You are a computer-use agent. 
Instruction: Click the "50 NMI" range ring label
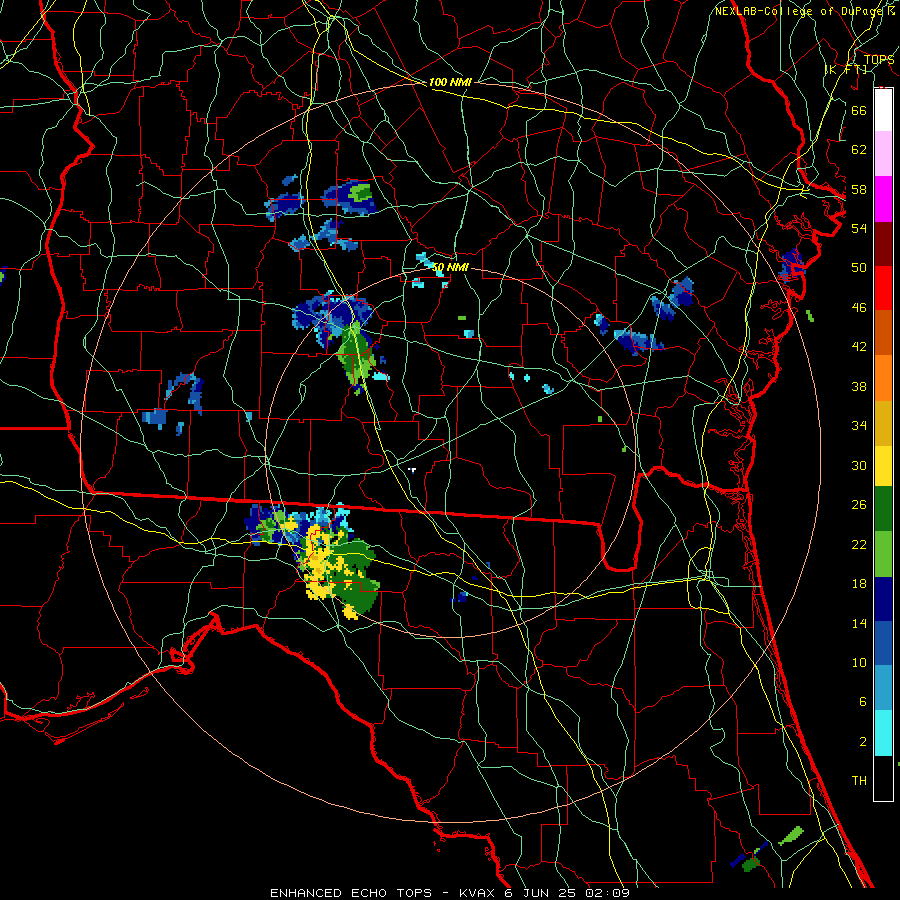coord(450,267)
